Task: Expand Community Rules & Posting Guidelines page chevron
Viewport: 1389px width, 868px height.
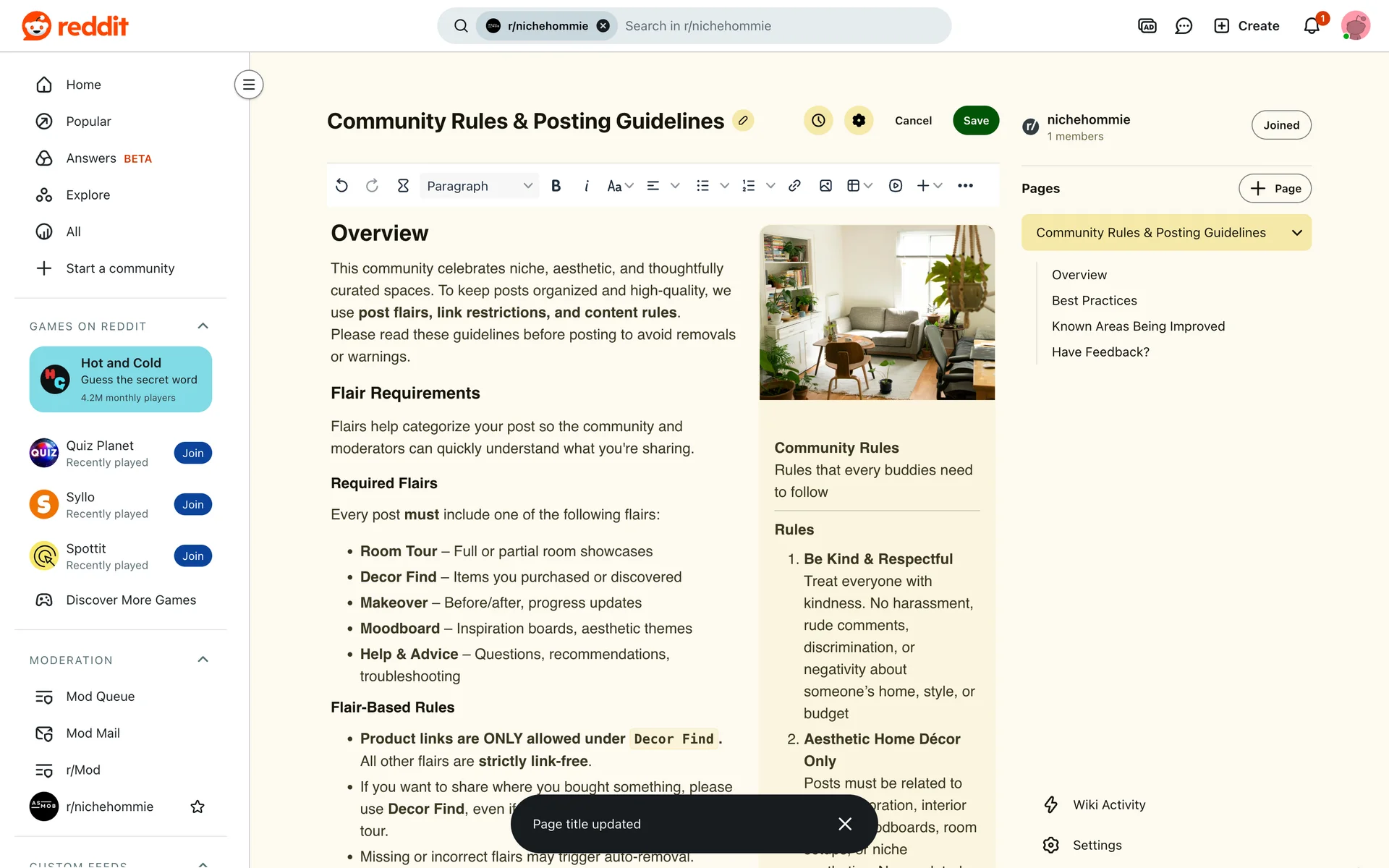Action: click(1296, 233)
